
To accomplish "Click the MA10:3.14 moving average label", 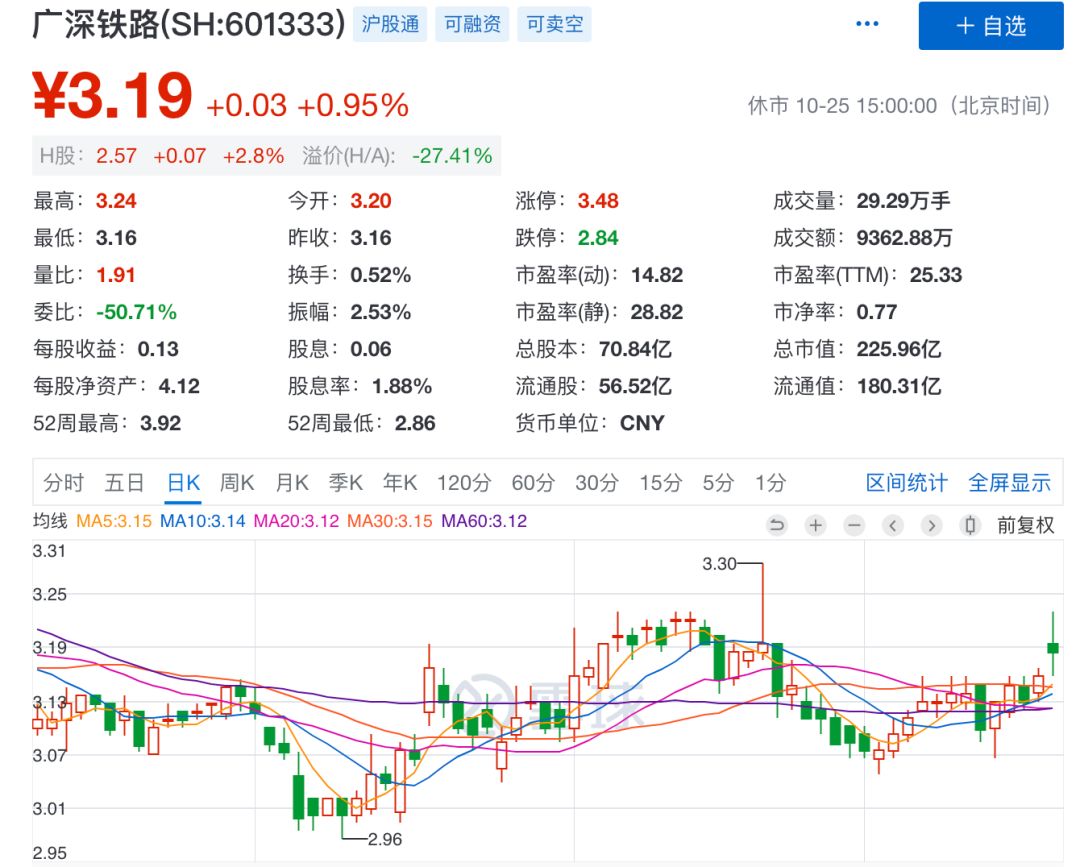I will (202, 521).
